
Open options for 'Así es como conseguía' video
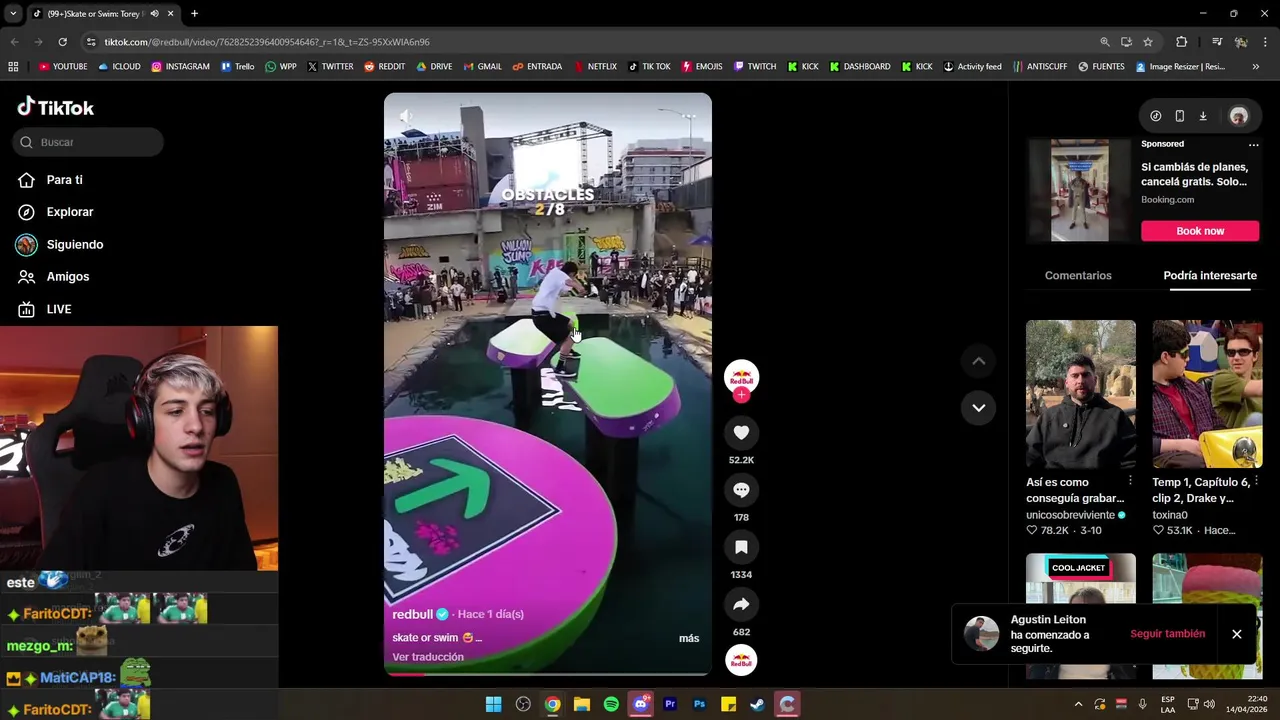pyautogui.click(x=1130, y=482)
